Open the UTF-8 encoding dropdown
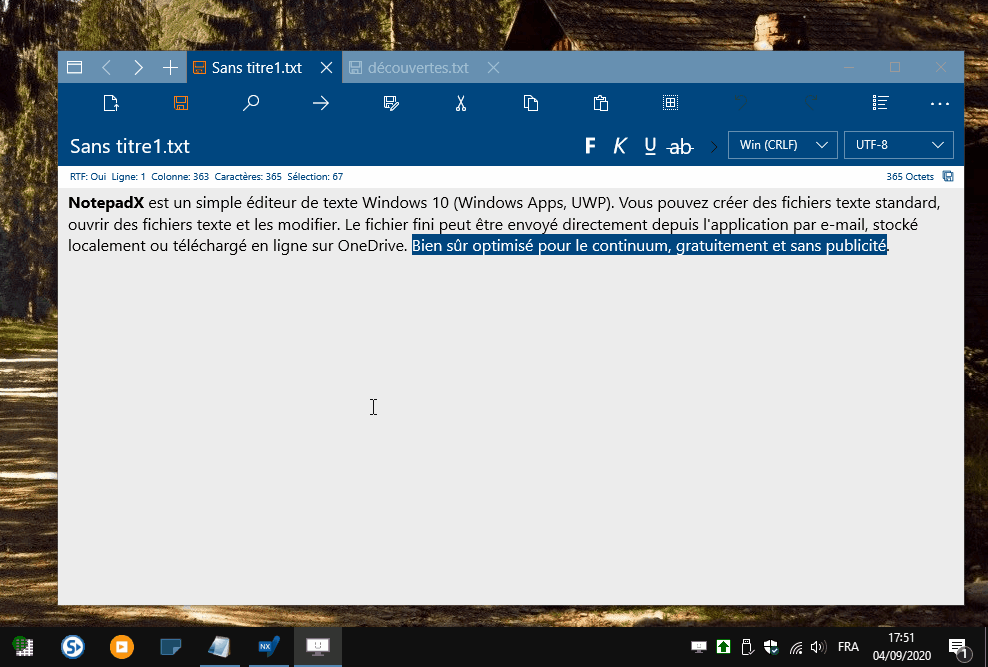The height and width of the screenshot is (667, 988). [x=899, y=145]
